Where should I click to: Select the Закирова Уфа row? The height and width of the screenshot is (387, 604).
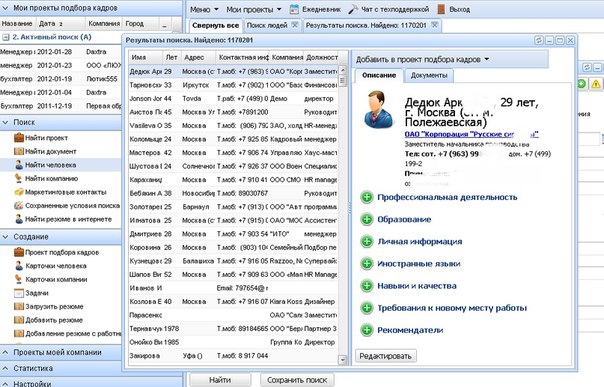coord(233,356)
